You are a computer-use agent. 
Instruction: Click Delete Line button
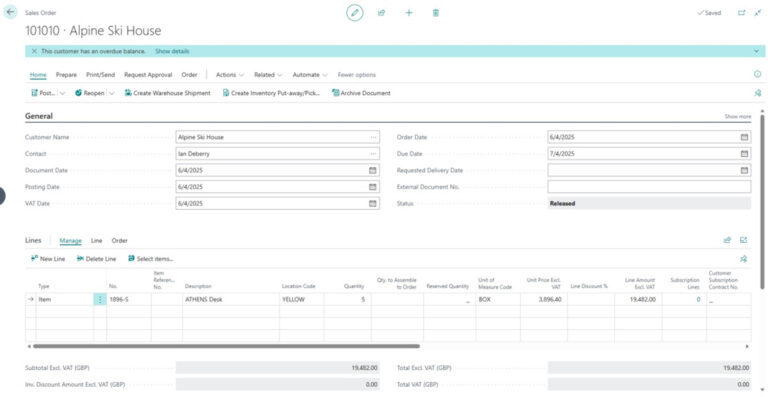click(96, 259)
